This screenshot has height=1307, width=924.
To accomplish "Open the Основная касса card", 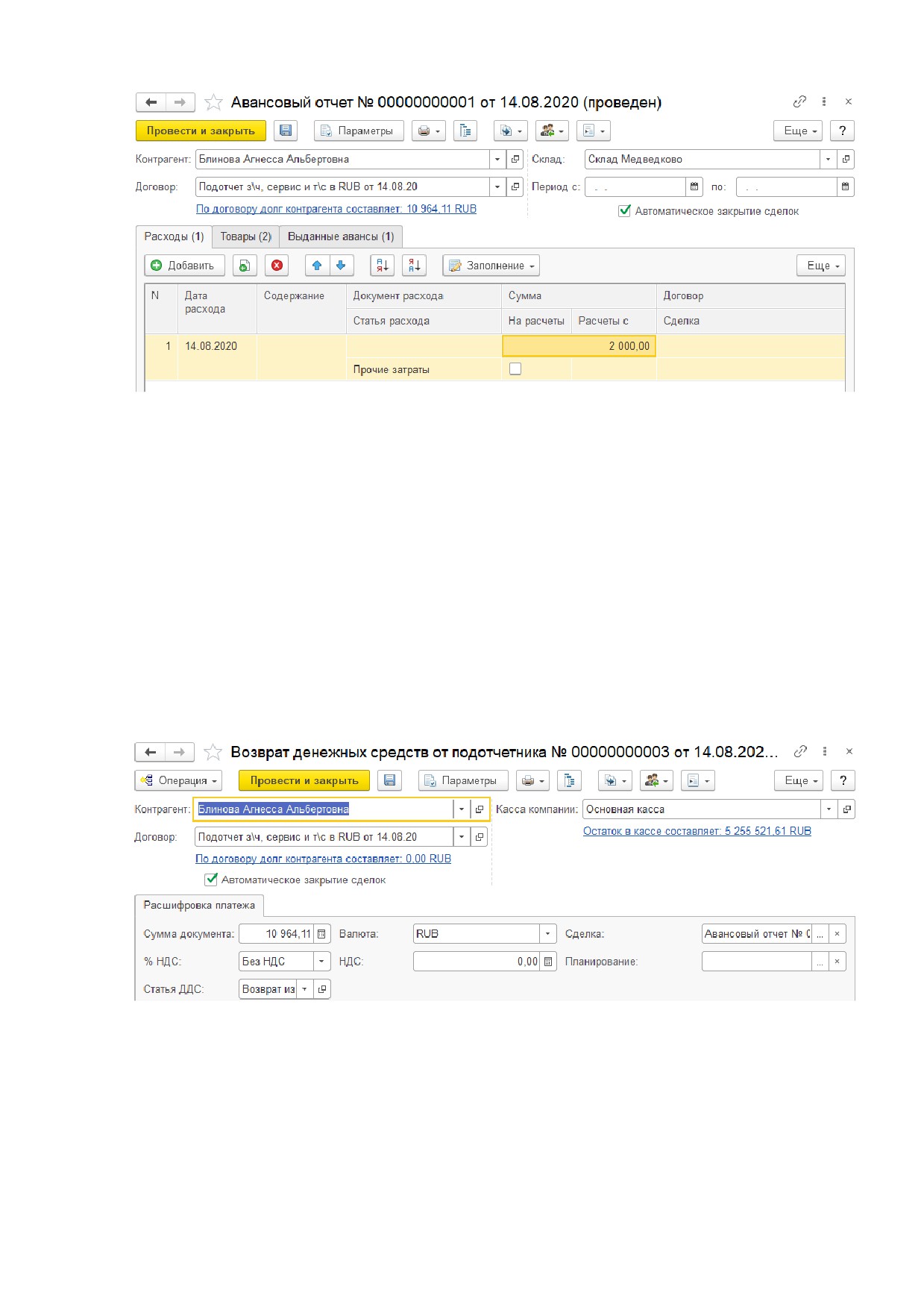I will click(846, 809).
